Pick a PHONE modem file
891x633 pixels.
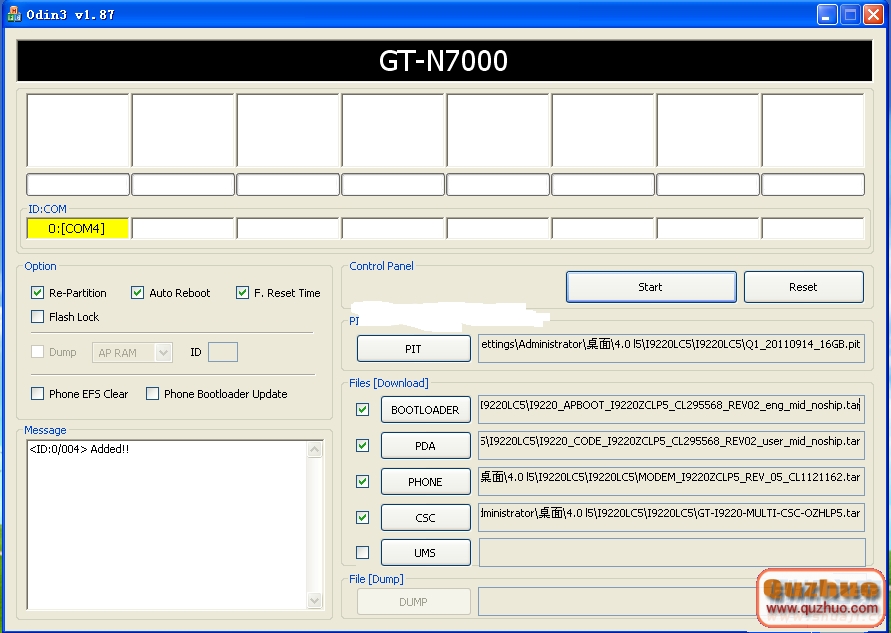tap(426, 481)
